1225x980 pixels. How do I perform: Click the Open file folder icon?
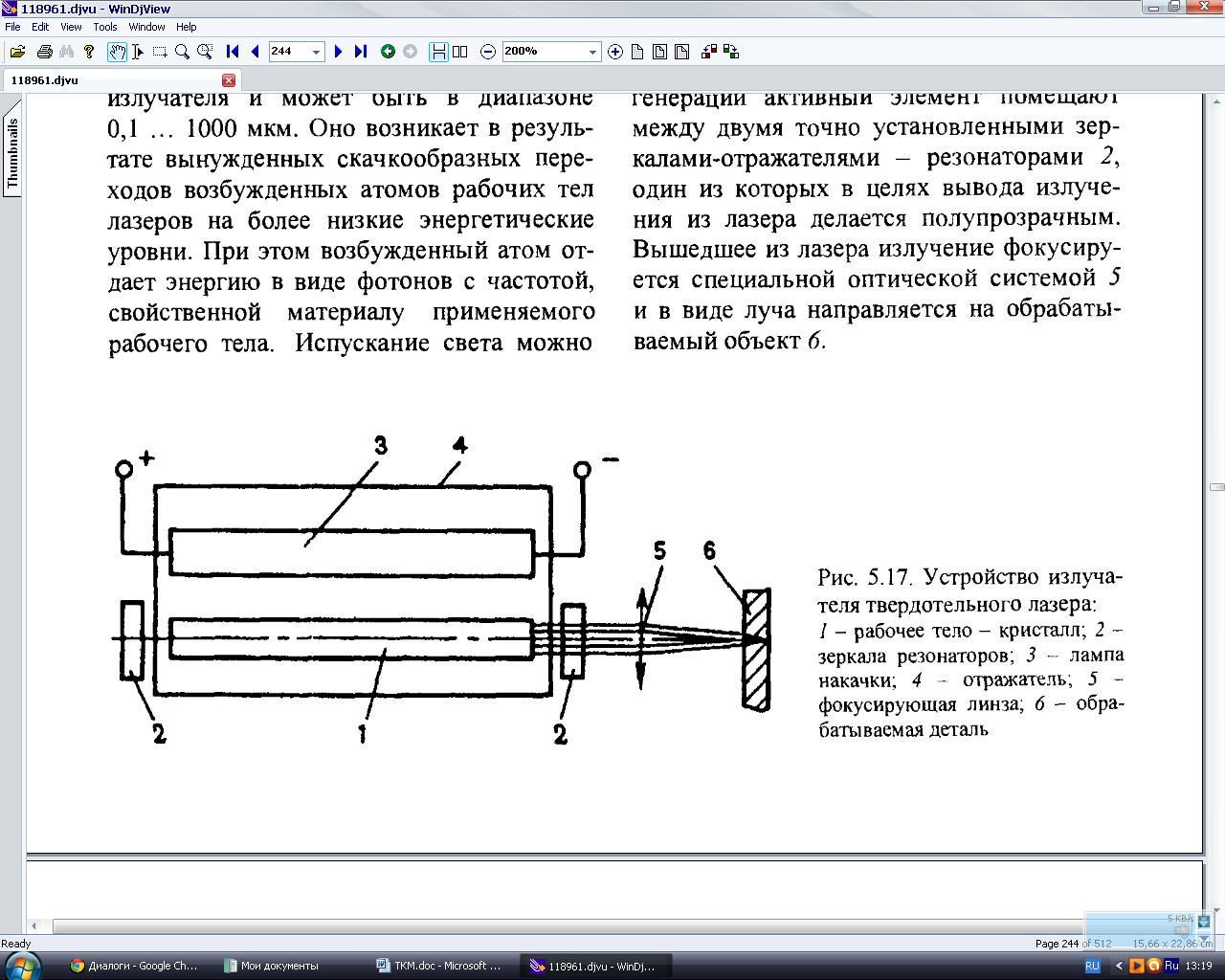(17, 52)
